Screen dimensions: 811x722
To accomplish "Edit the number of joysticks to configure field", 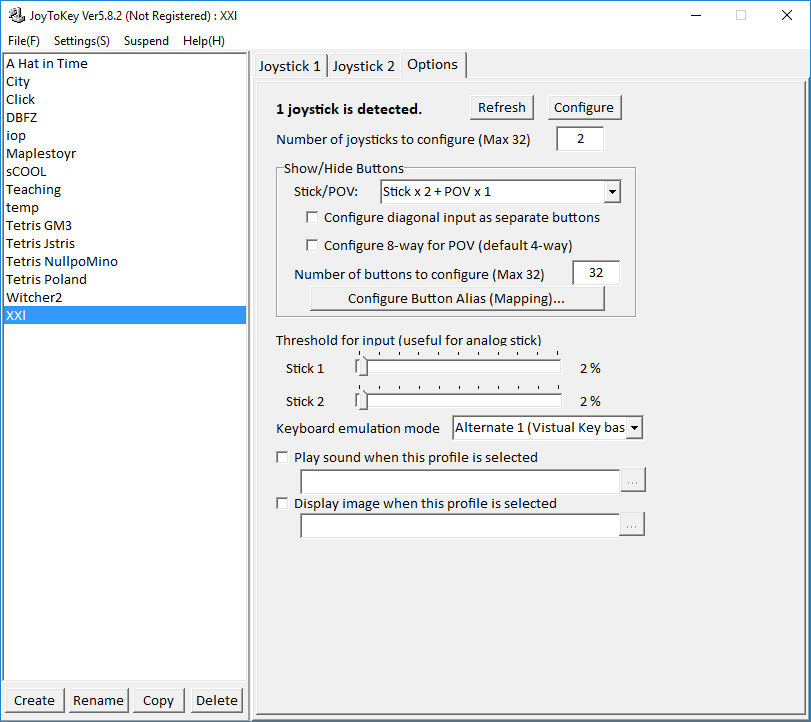I will coord(580,139).
